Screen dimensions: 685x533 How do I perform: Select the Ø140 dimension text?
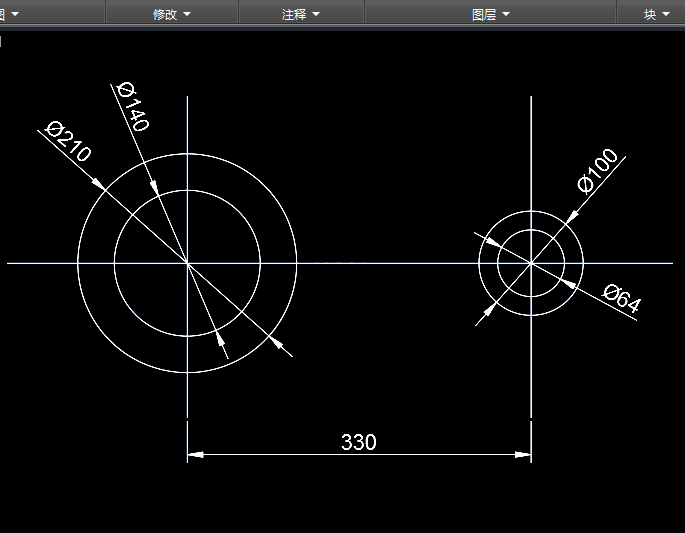coord(134,106)
